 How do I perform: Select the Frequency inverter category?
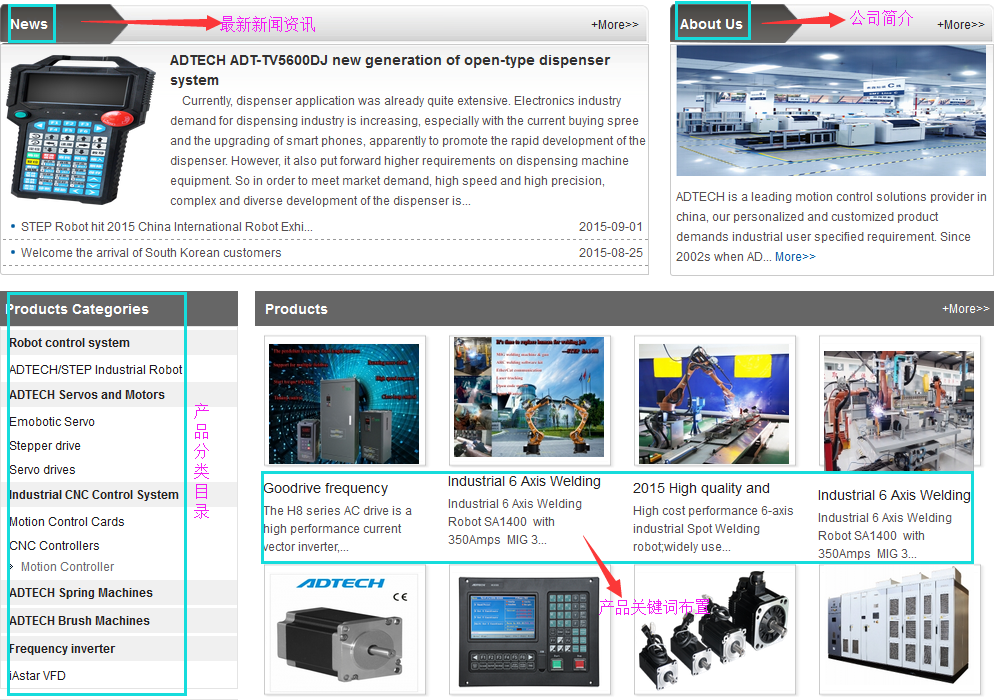62,649
